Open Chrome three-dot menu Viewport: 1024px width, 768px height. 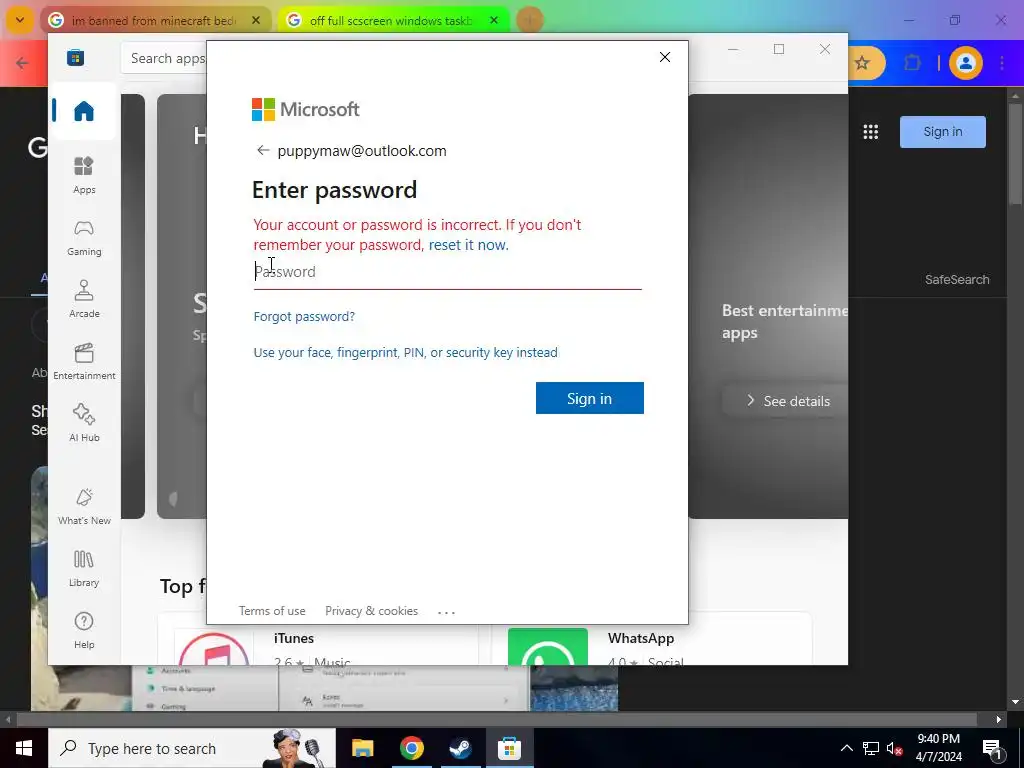pyautogui.click(x=1002, y=63)
